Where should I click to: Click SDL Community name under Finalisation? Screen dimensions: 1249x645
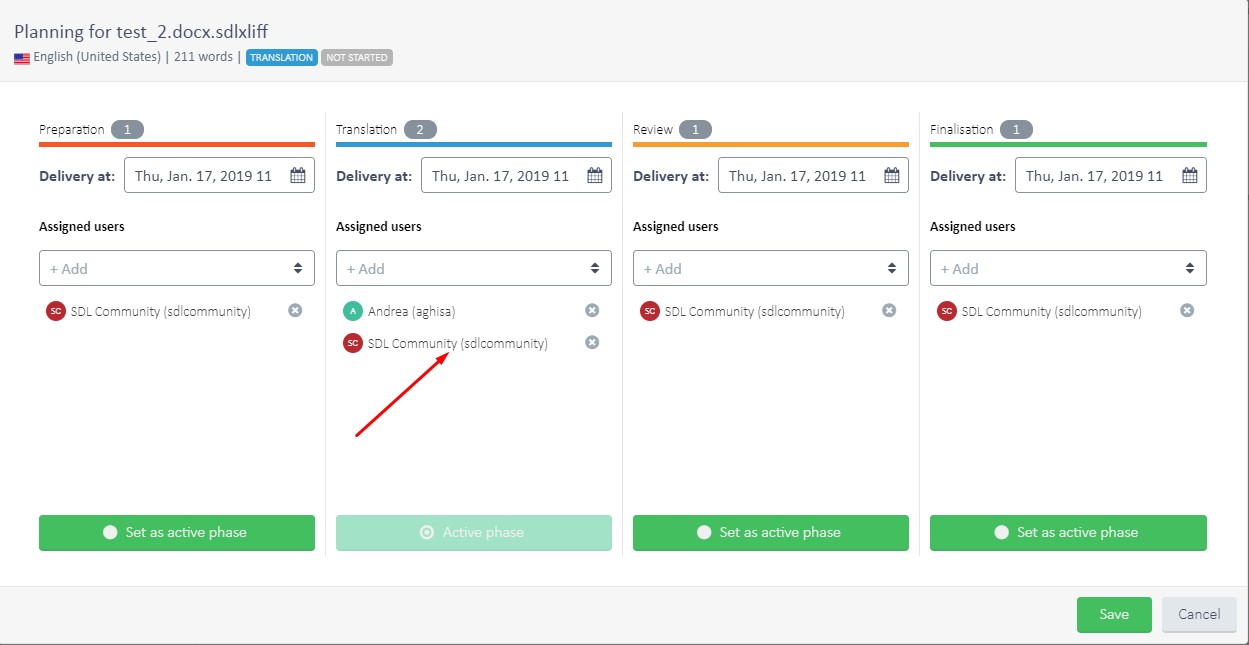click(1052, 311)
